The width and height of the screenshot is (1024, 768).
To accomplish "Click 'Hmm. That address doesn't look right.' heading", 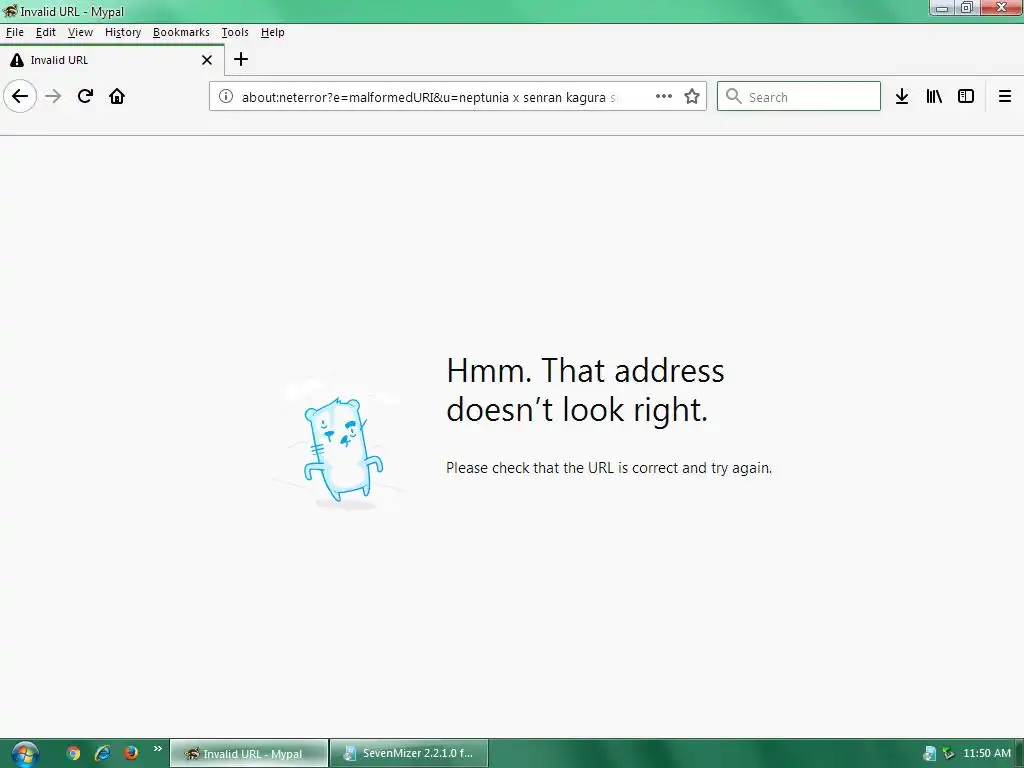I will (x=585, y=390).
